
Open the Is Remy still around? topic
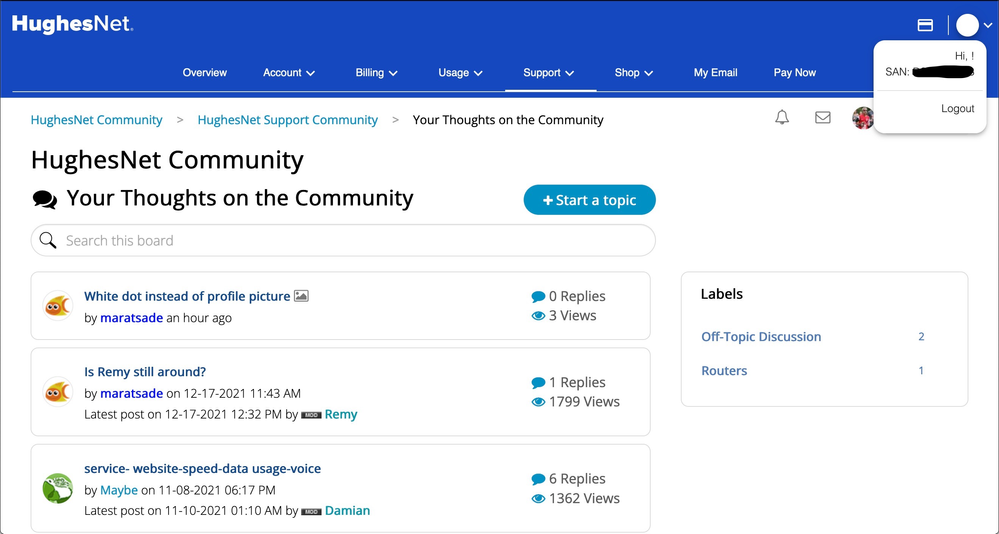coord(145,372)
